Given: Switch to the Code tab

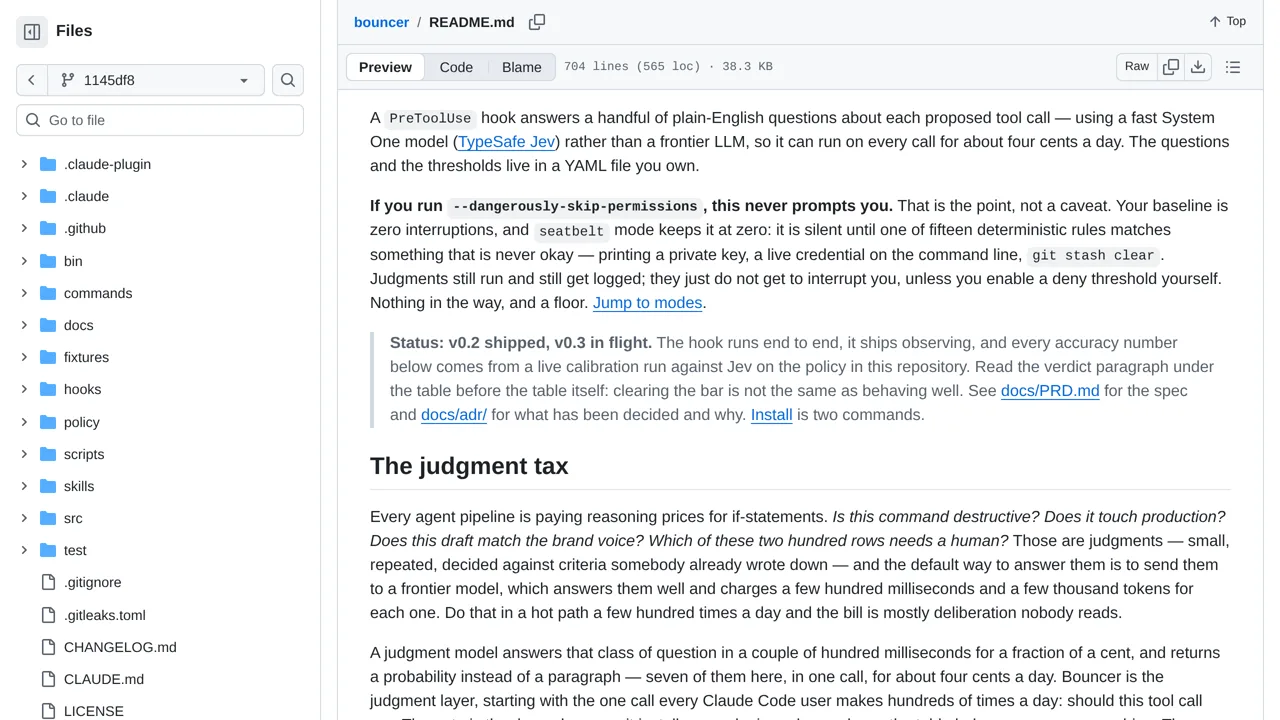Looking at the screenshot, I should [456, 67].
